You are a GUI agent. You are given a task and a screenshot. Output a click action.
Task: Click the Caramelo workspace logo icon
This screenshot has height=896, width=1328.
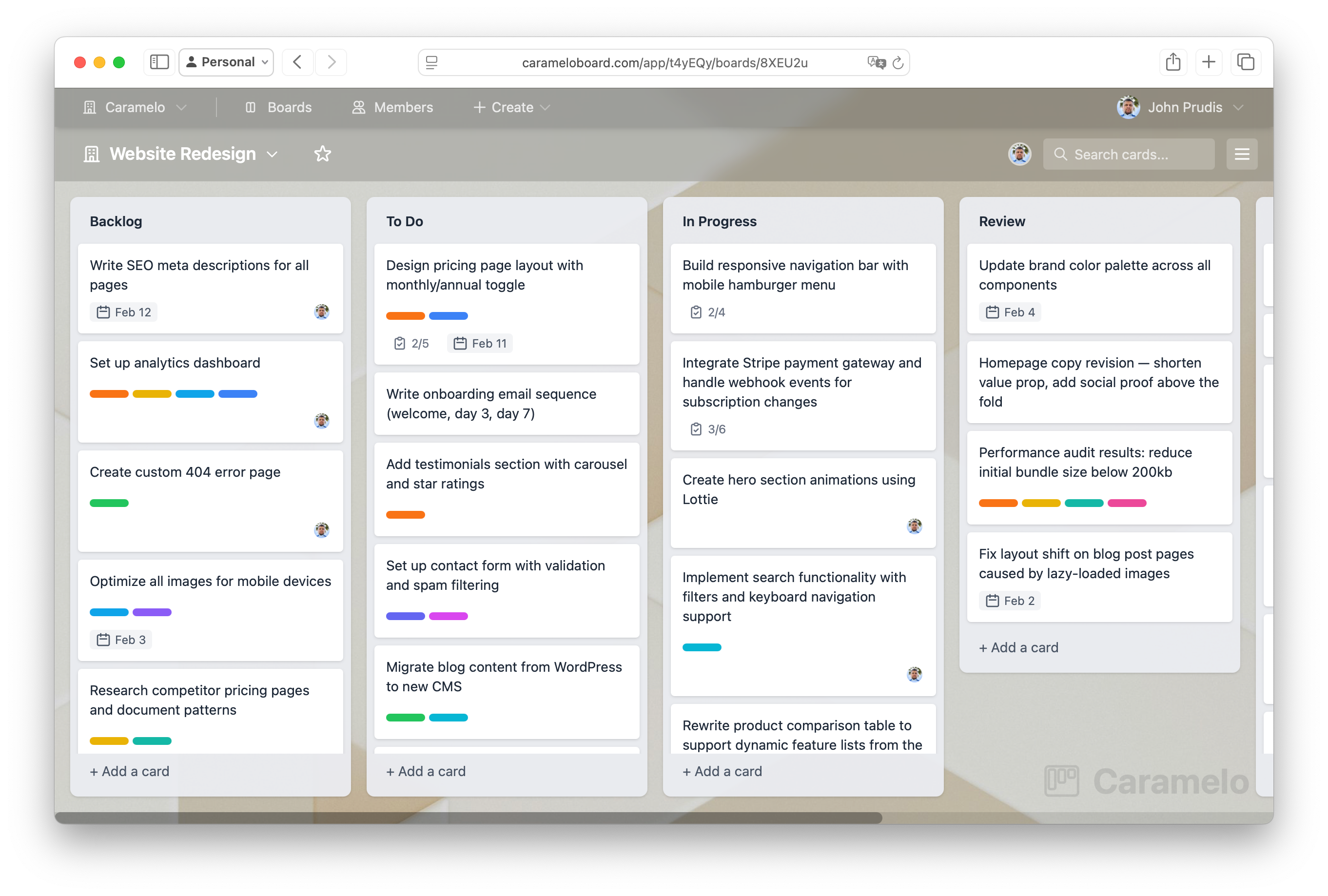point(90,107)
